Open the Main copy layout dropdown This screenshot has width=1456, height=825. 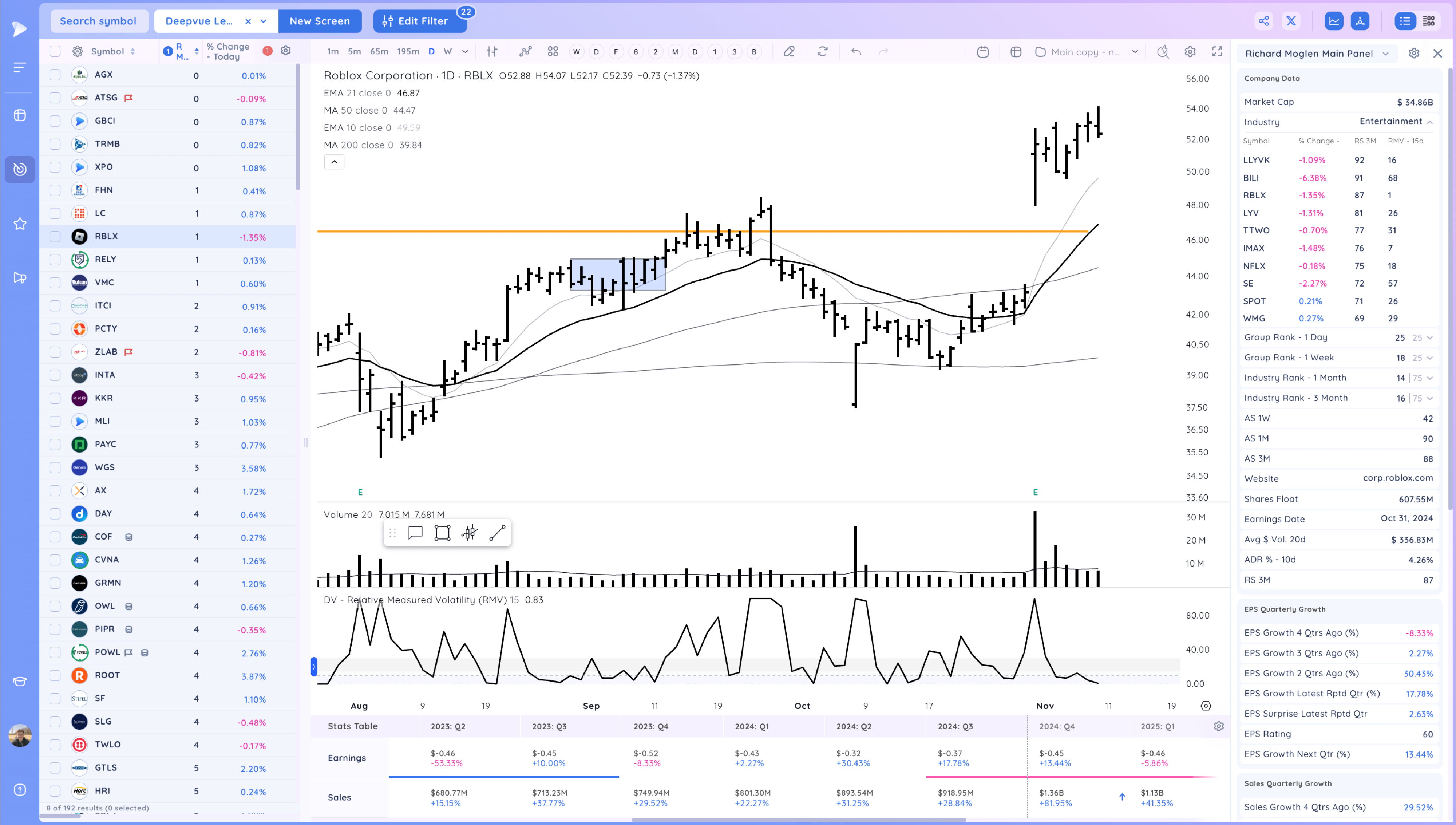1134,52
